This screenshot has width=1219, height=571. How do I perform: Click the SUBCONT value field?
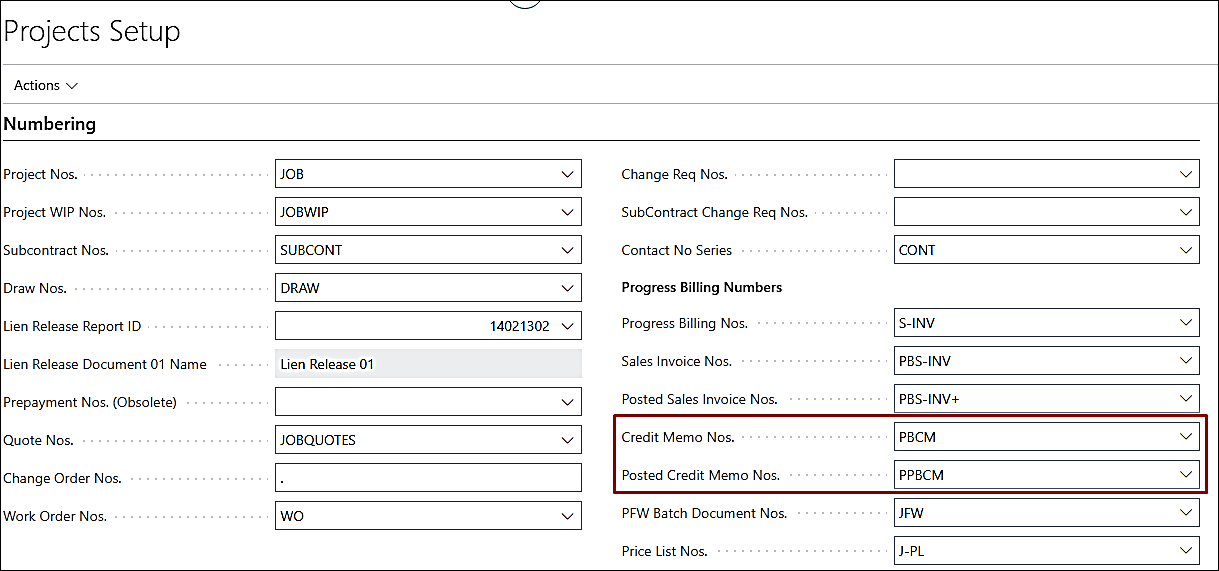428,250
